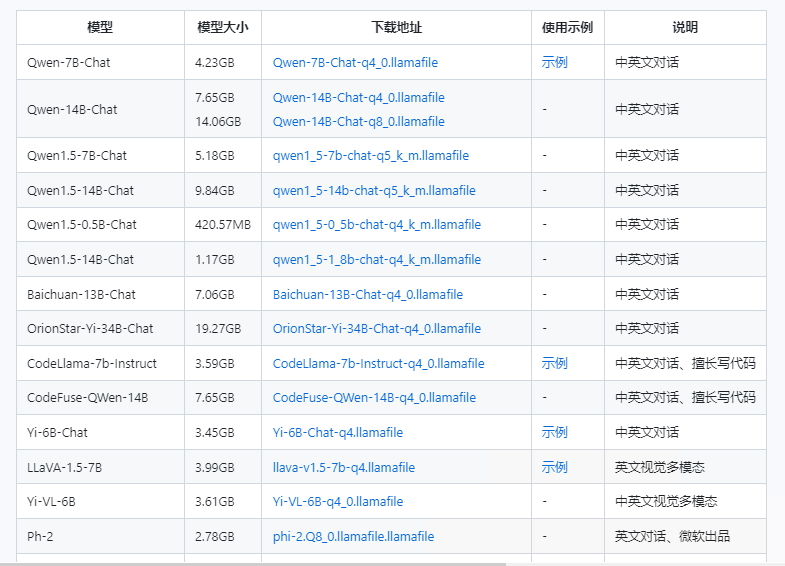785x566 pixels.
Task: Select the Yi-6B-Chat model name cell
Action: pos(100,433)
